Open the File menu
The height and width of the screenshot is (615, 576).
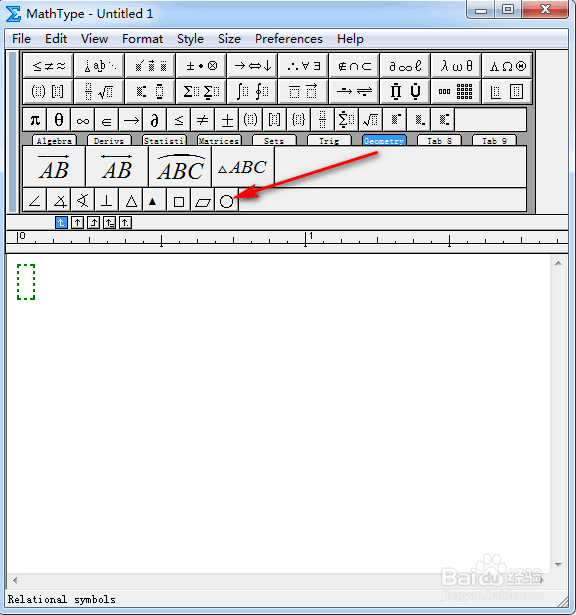(x=21, y=39)
